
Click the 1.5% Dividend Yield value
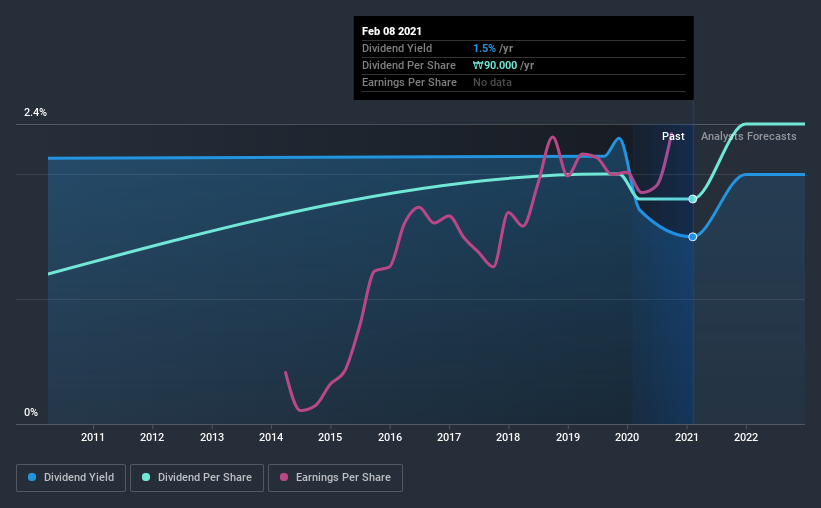[484, 48]
